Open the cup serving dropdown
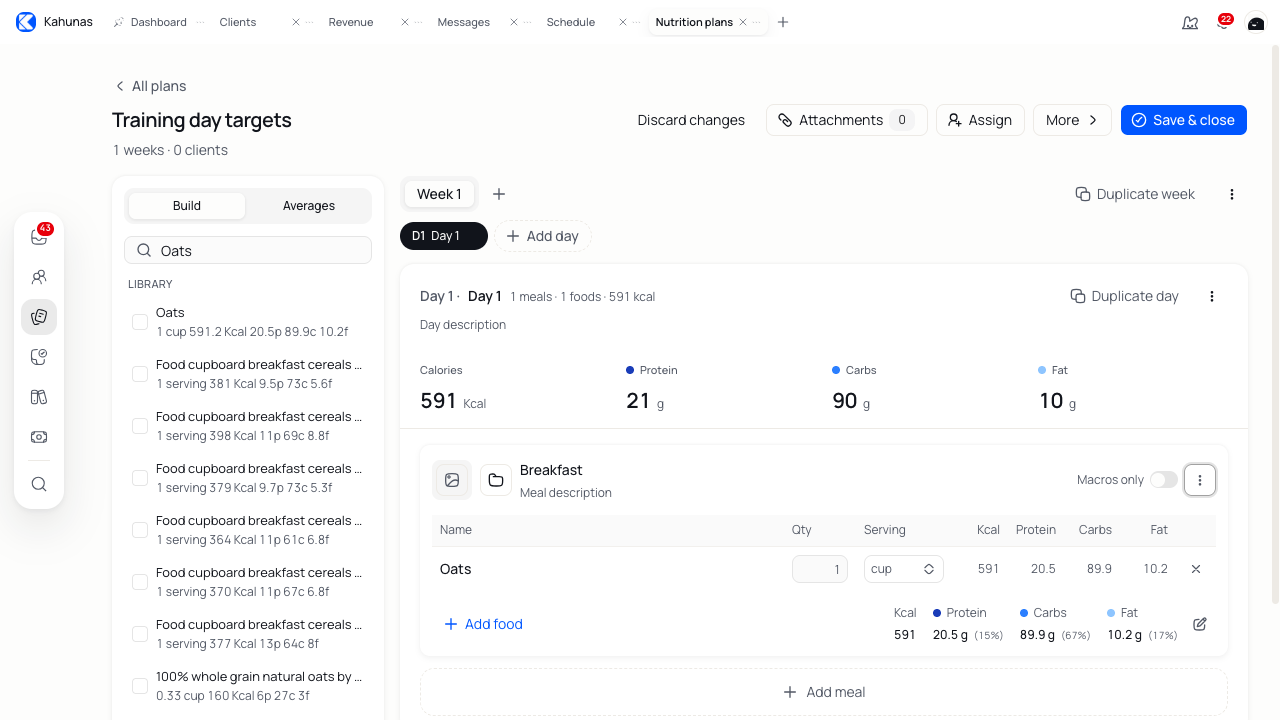Viewport: 1280px width, 720px height. 904,569
